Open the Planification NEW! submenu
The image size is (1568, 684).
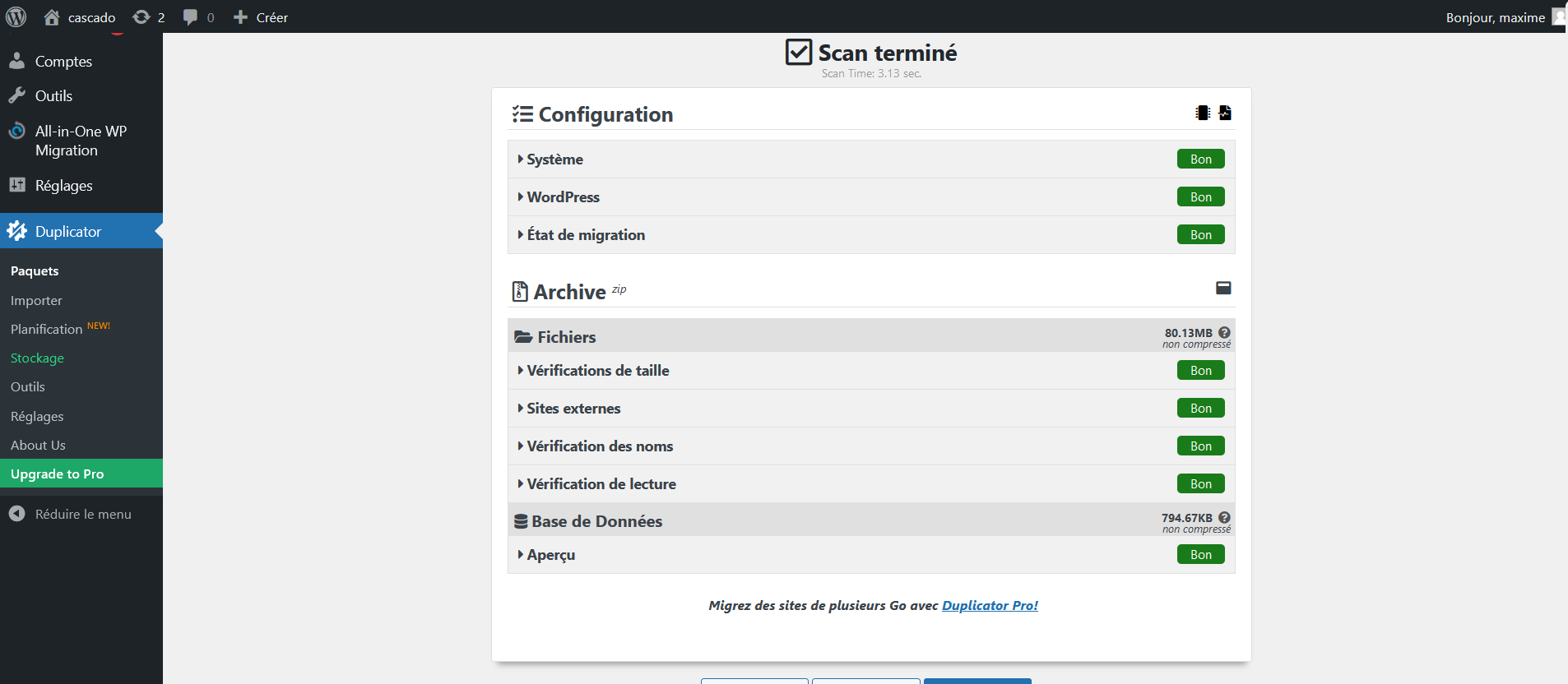point(60,329)
